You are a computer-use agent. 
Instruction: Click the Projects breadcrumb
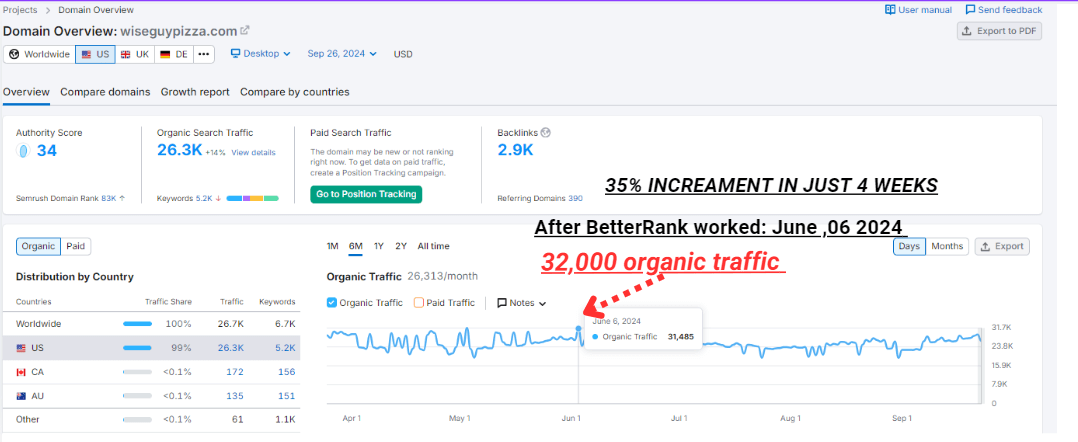(x=20, y=10)
